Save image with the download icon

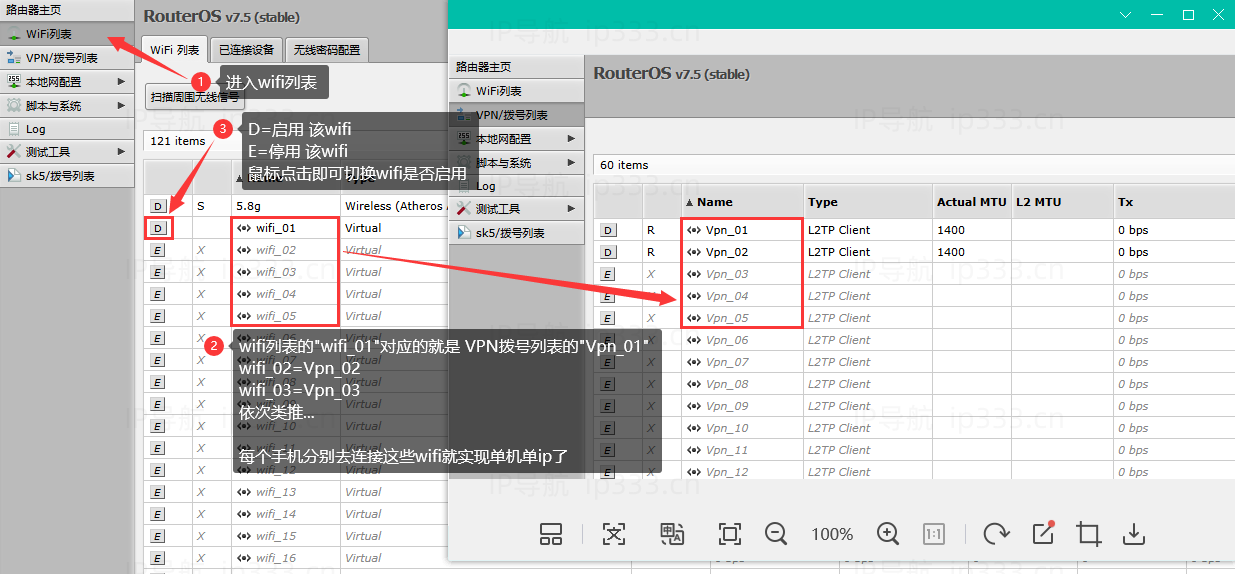point(1134,534)
